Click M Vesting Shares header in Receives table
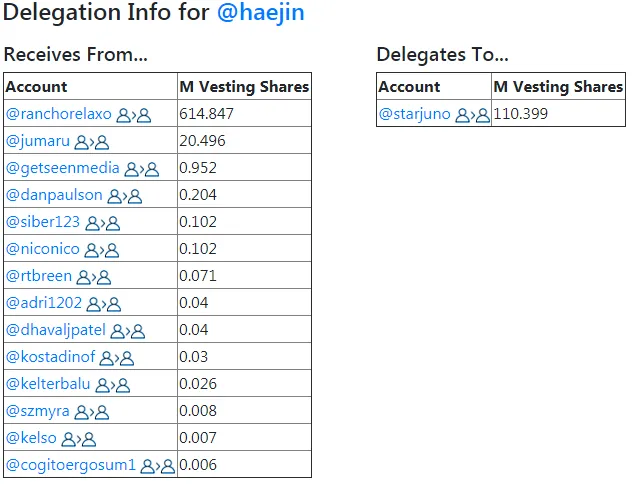Viewport: 644px width, 487px height. (x=244, y=87)
